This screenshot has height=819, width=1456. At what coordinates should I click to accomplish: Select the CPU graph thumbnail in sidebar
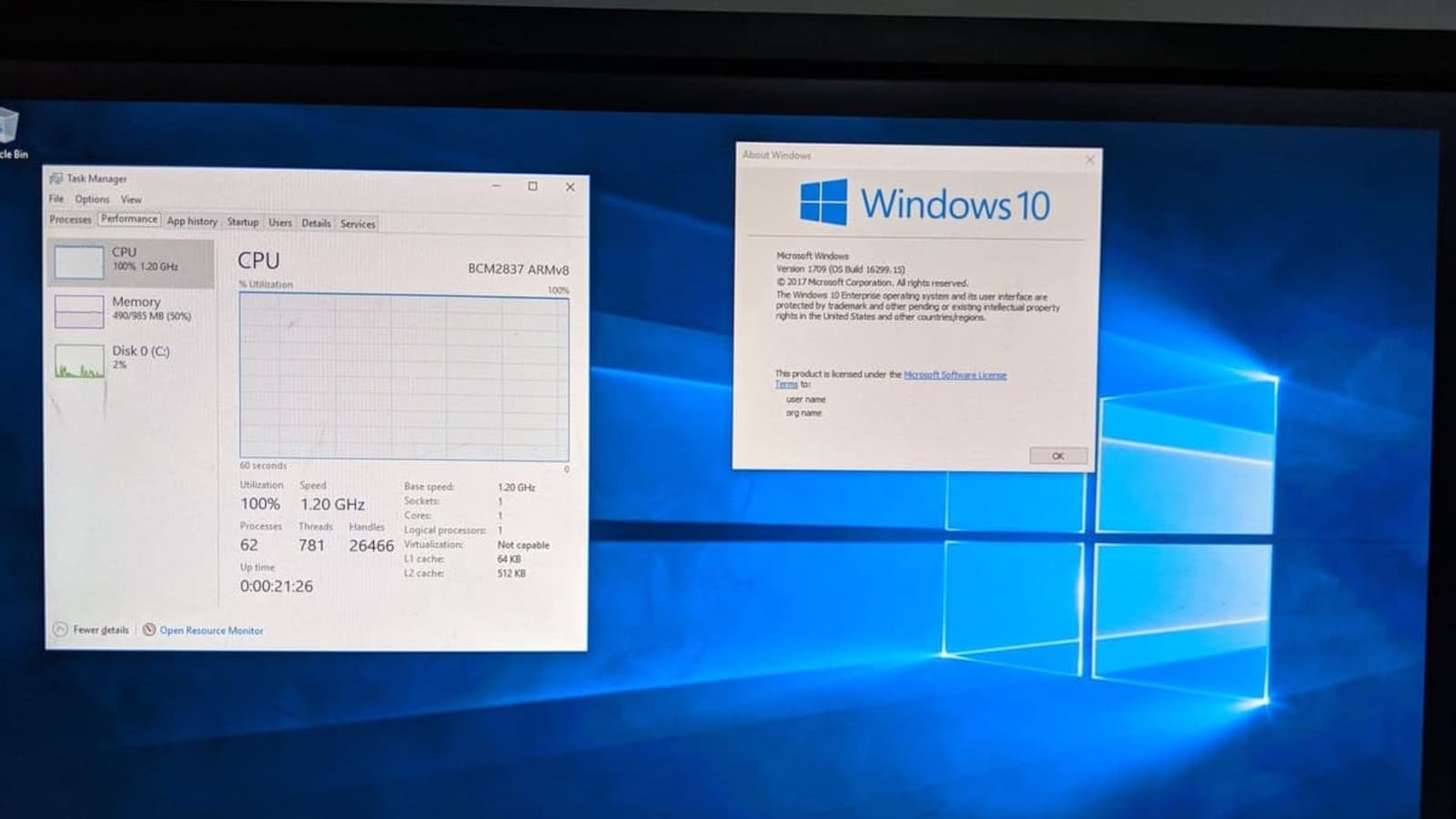tap(78, 261)
